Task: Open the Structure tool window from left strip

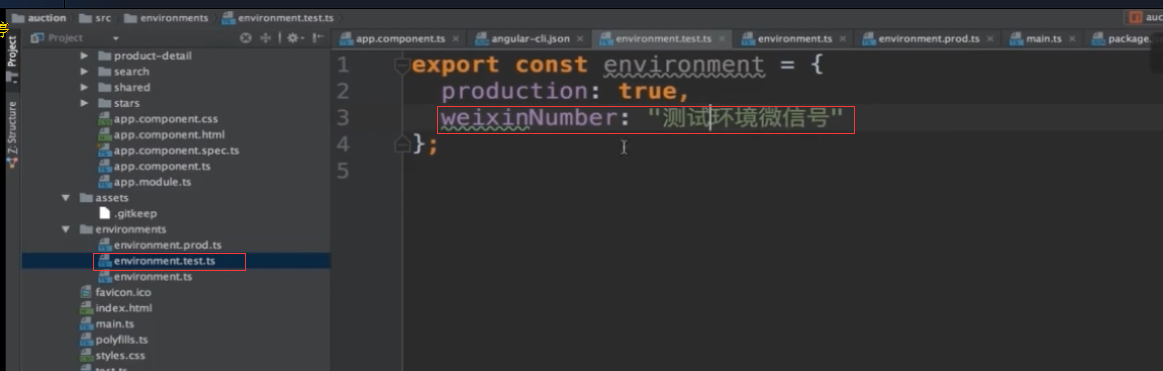Action: pyautogui.click(x=11, y=134)
